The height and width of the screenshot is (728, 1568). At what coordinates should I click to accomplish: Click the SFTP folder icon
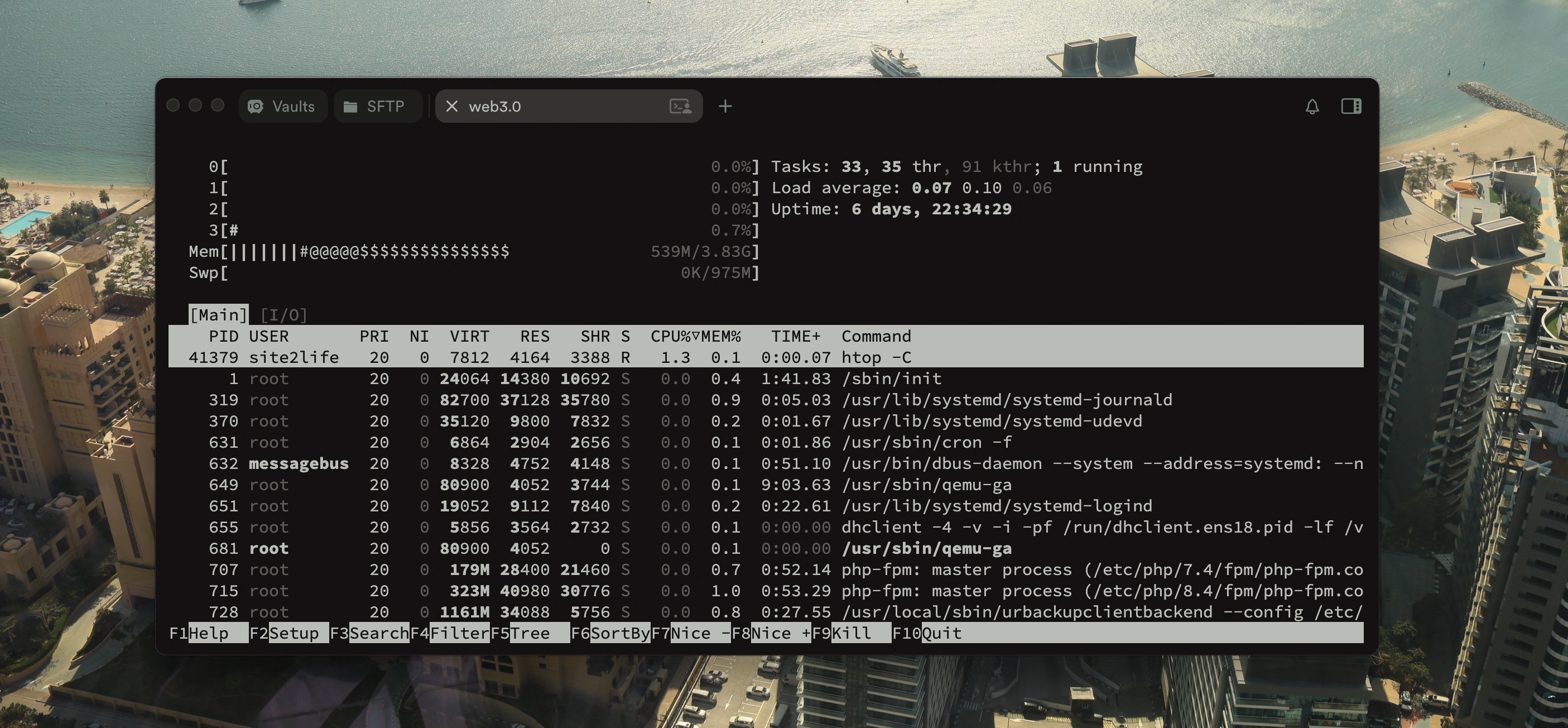pyautogui.click(x=350, y=107)
